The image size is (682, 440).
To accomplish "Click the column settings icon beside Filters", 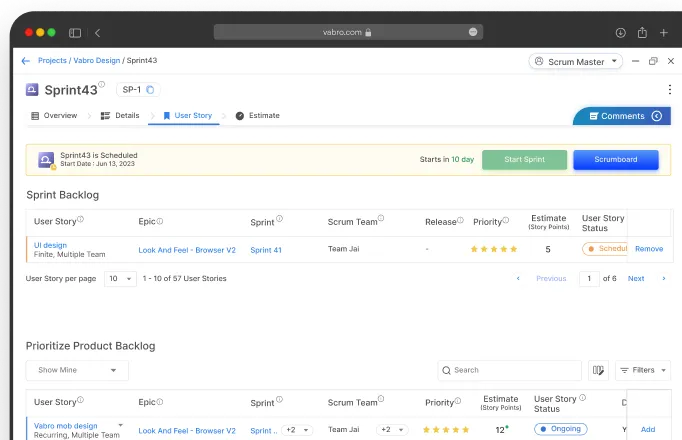I will click(x=598, y=370).
